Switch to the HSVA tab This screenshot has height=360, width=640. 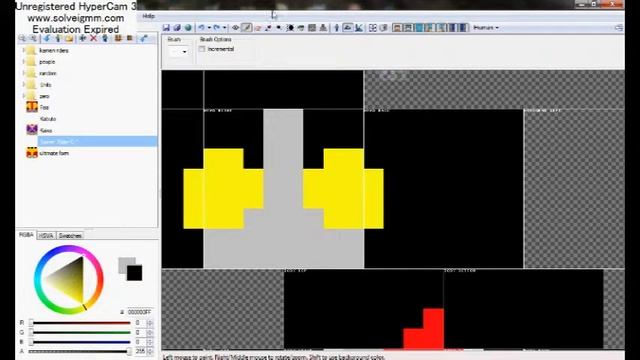point(46,236)
